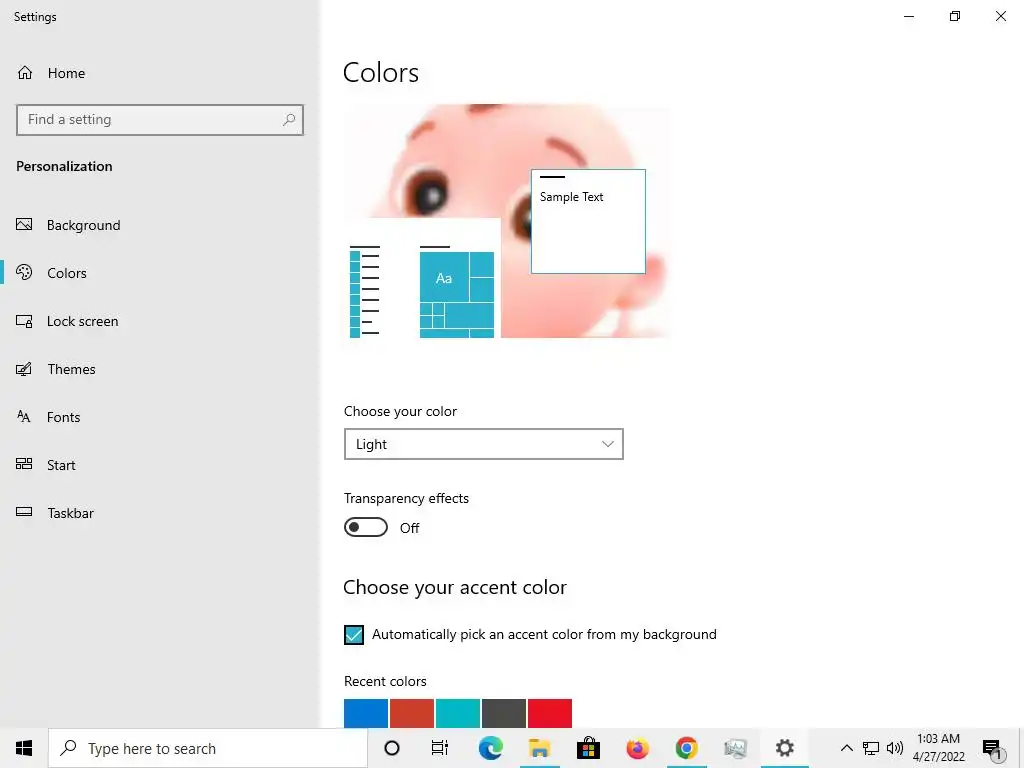Viewport: 1024px width, 768px height.
Task: Show hidden system tray icons
Action: coord(846,748)
